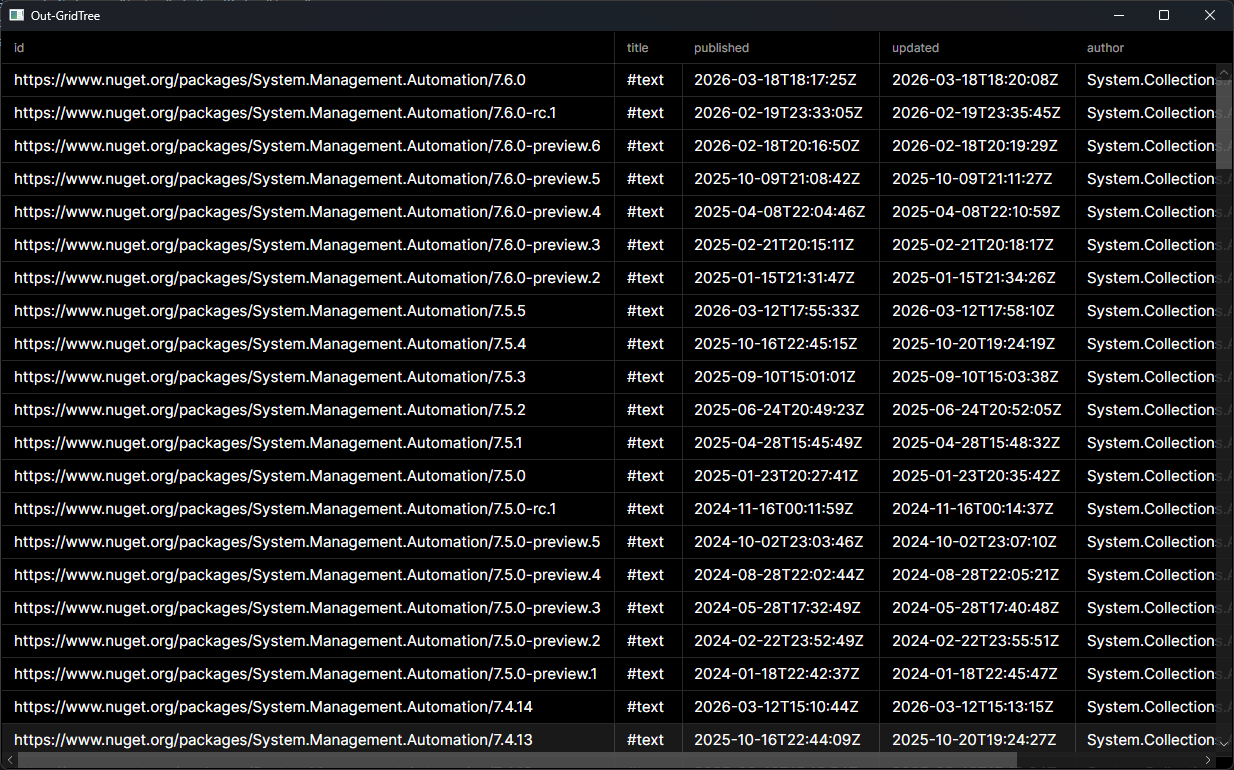Click updated date 2026-02-18T20:19:29Z

click(975, 146)
